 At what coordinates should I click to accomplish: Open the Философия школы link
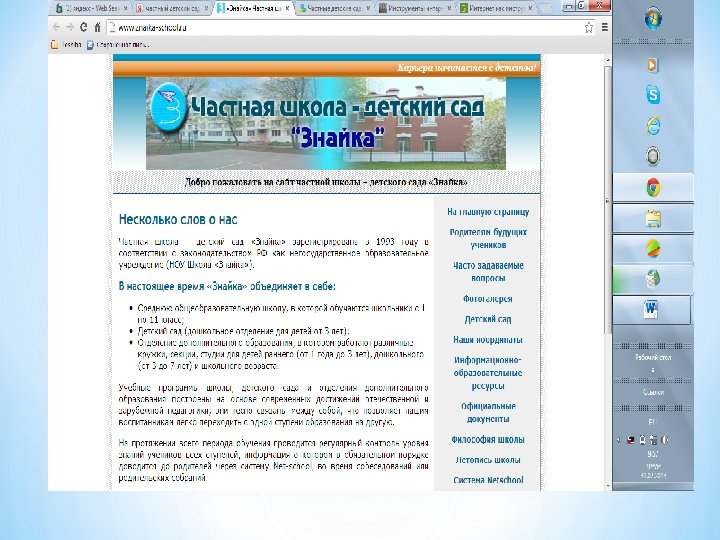(x=488, y=439)
